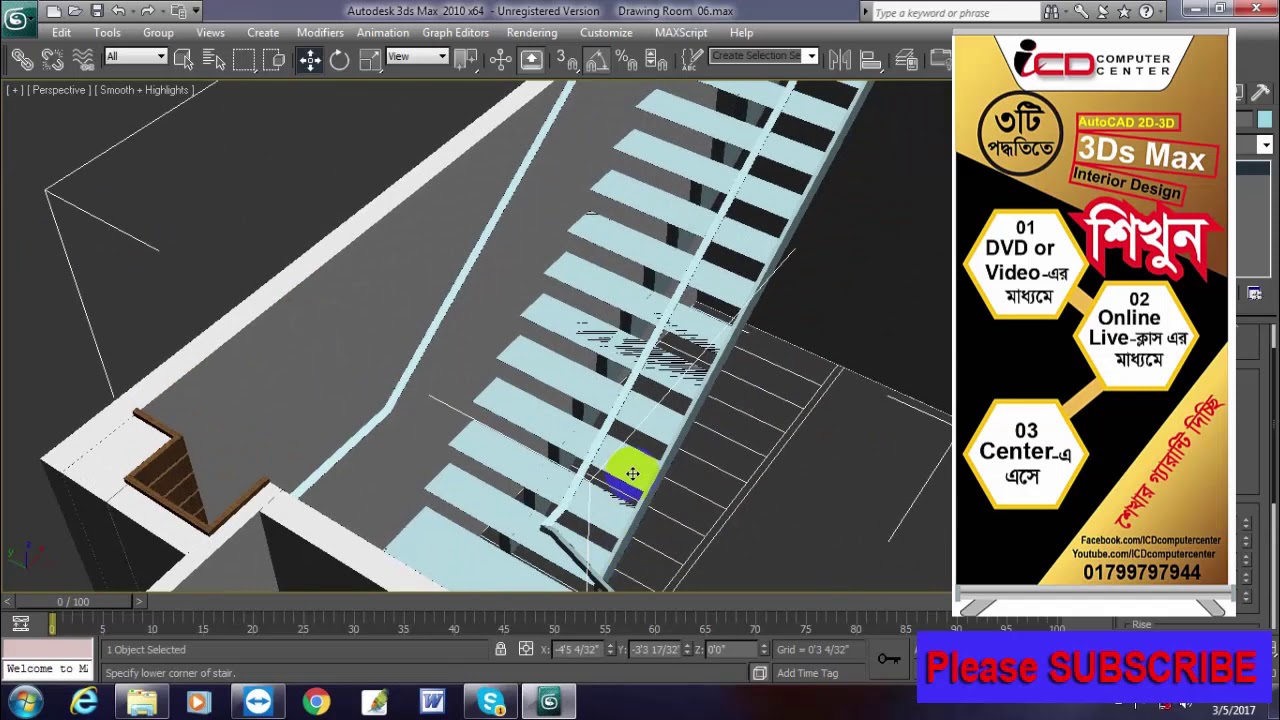Open the Select by Name tool
The height and width of the screenshot is (720, 1280).
pos(213,60)
